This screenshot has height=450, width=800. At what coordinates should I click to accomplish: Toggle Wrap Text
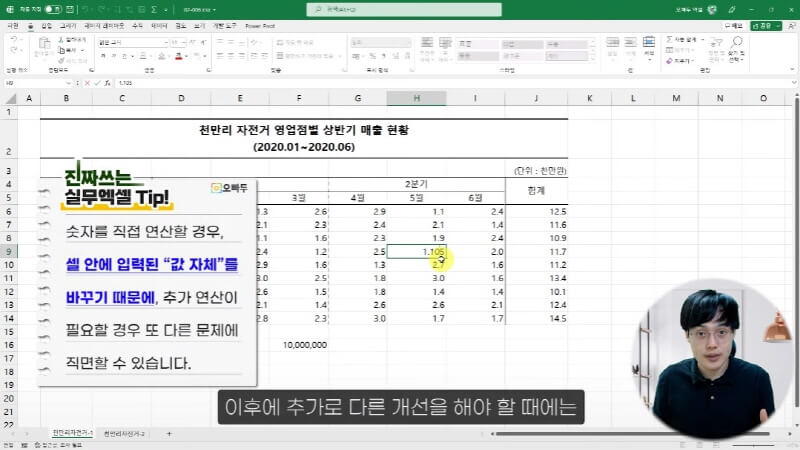pyautogui.click(x=295, y=43)
